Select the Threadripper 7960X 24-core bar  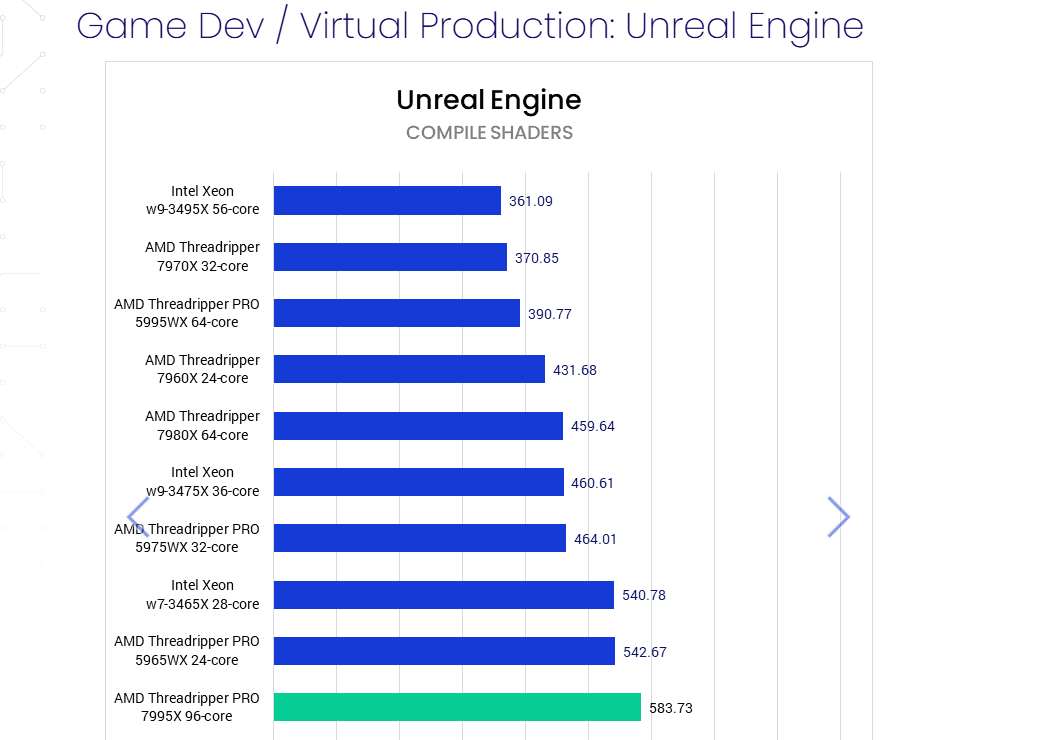409,369
